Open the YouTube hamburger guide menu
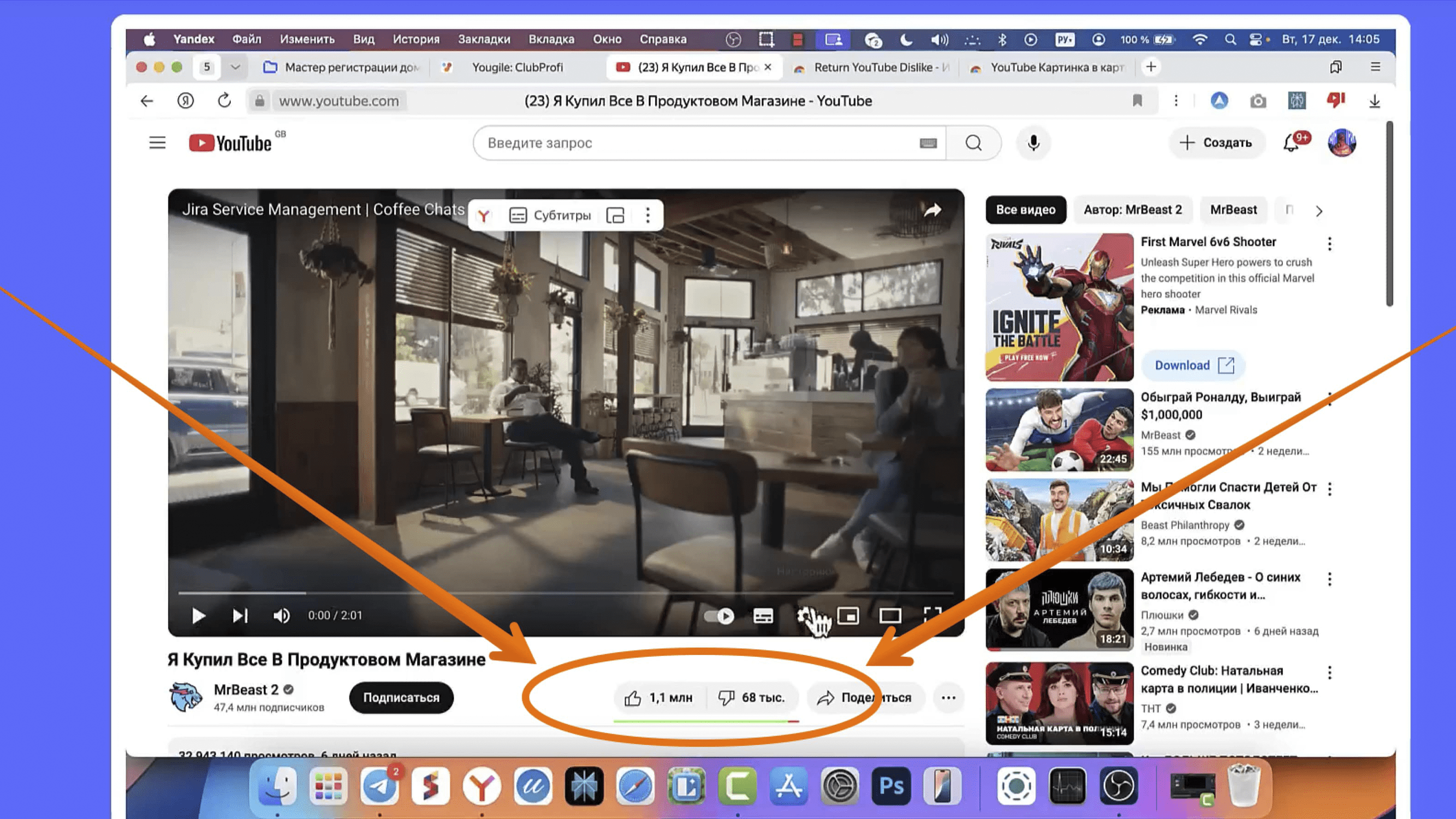 click(x=157, y=143)
